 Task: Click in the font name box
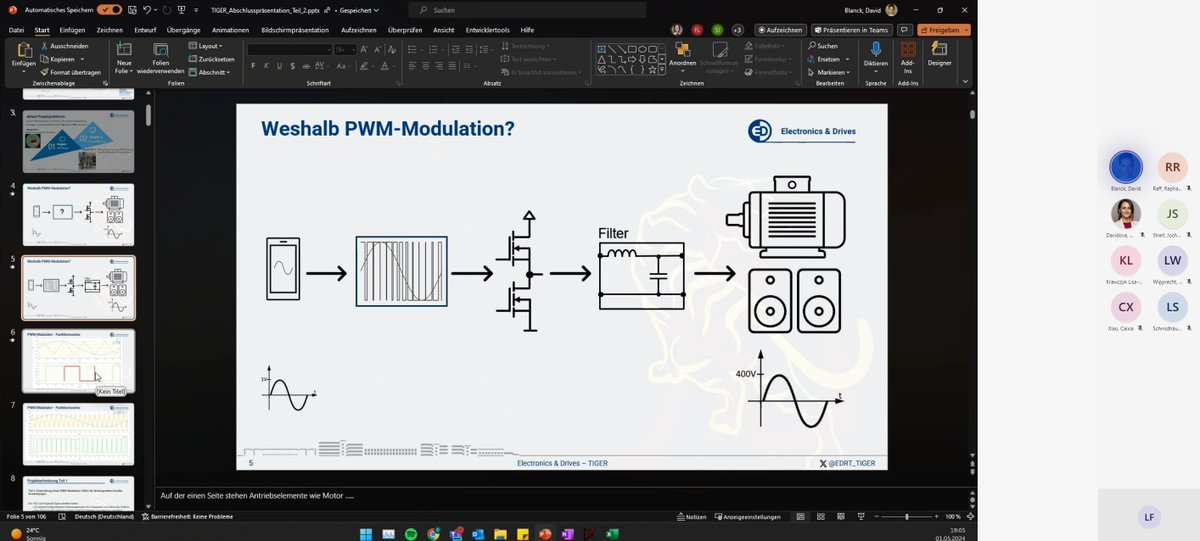pyautogui.click(x=289, y=49)
